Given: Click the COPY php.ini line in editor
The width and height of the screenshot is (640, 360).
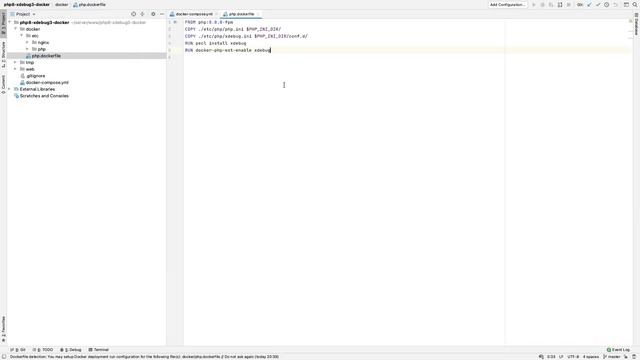Looking at the screenshot, I should [x=233, y=29].
